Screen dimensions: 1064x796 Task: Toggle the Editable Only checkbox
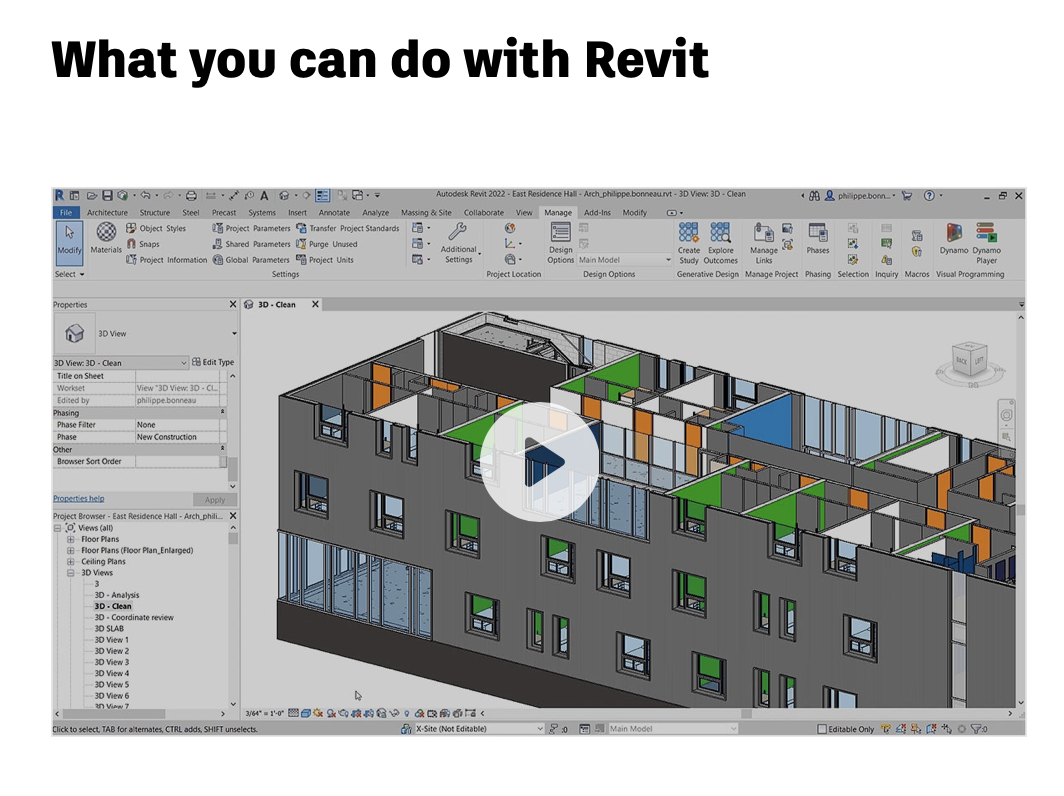point(822,730)
